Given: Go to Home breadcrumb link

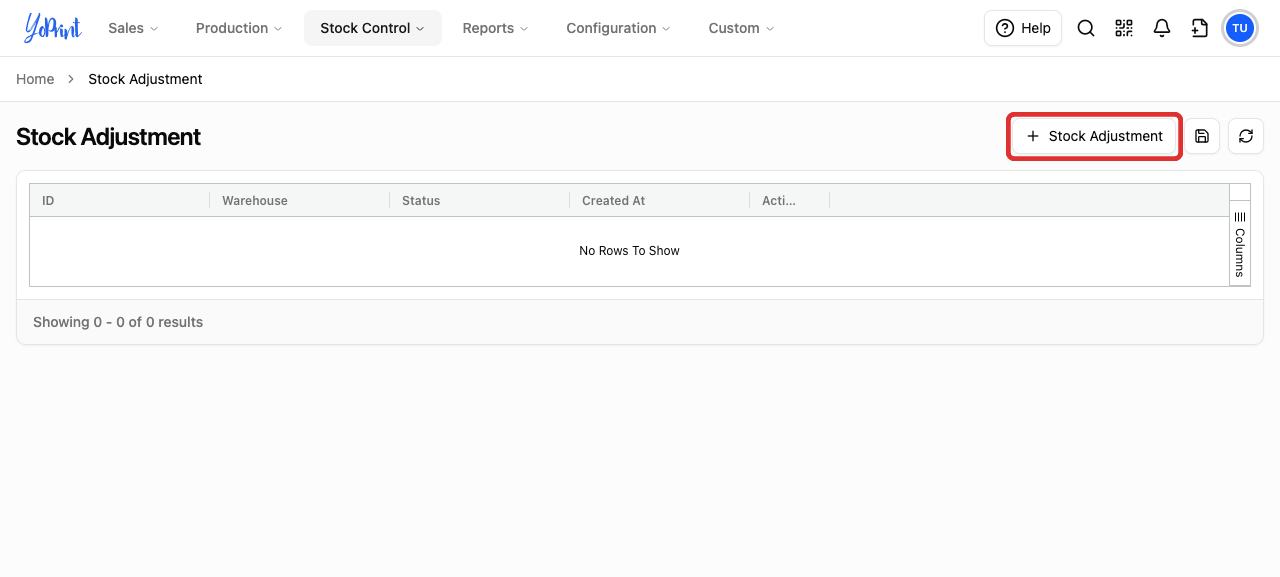Looking at the screenshot, I should click(x=35, y=79).
